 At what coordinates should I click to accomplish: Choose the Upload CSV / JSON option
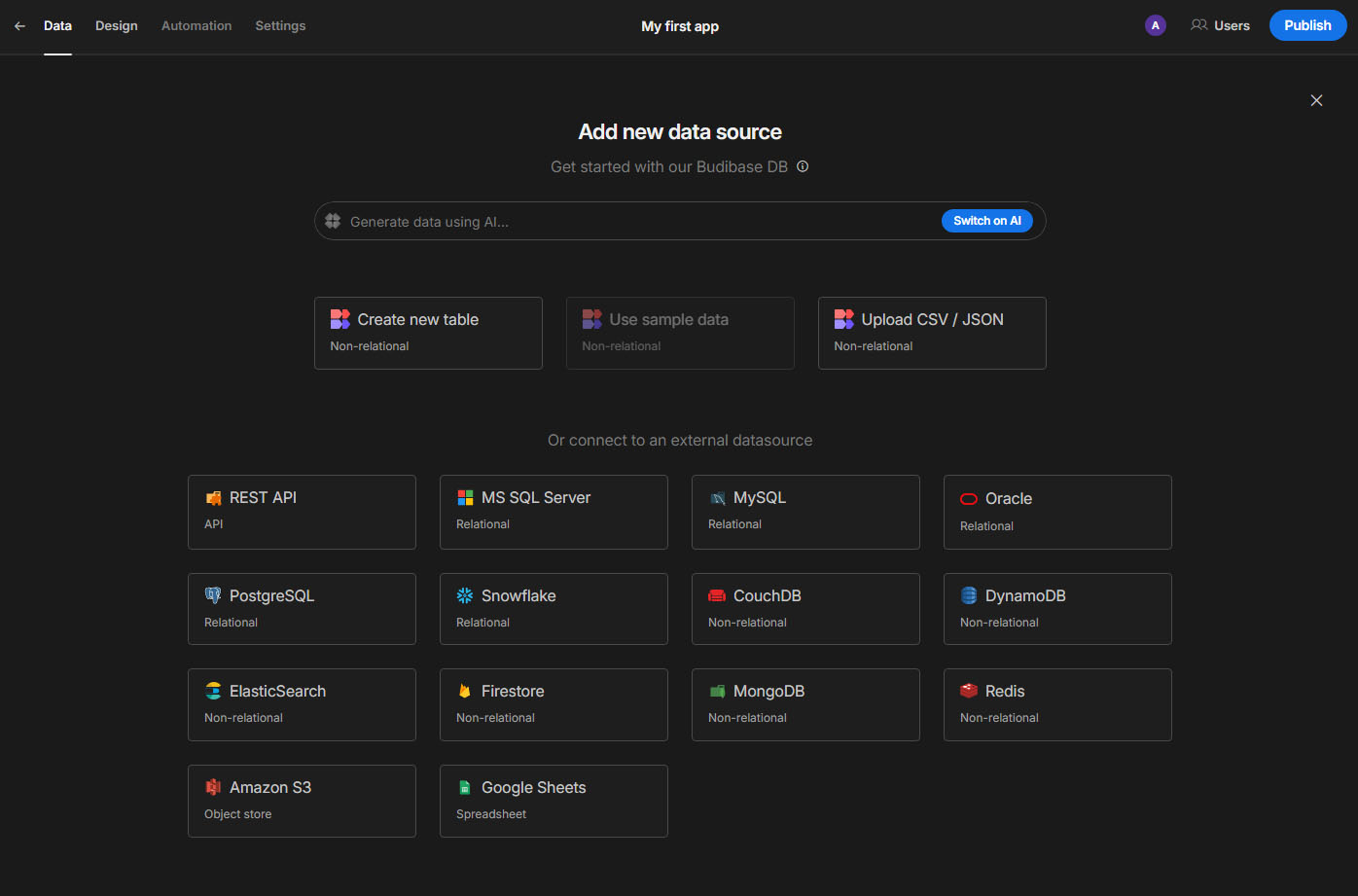tap(932, 333)
